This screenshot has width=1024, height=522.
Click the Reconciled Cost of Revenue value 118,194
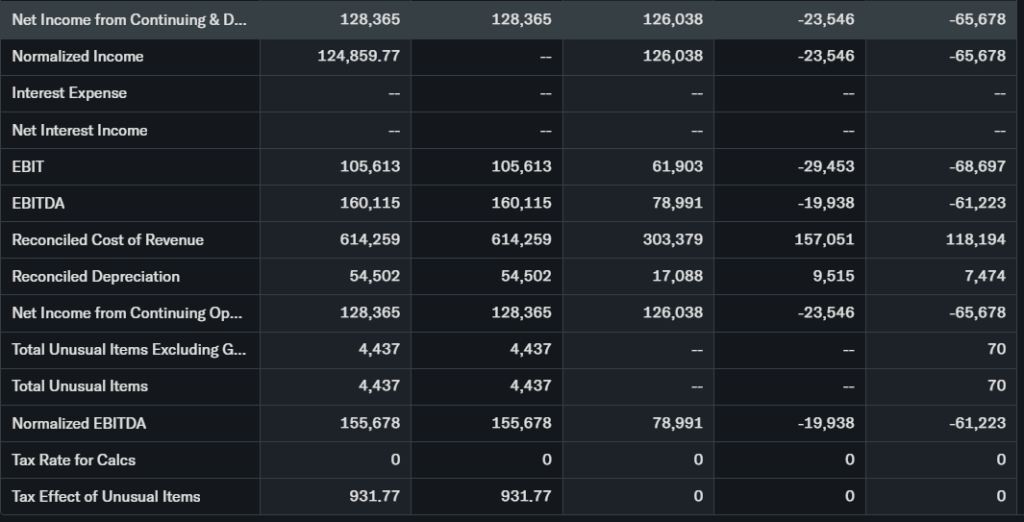977,240
